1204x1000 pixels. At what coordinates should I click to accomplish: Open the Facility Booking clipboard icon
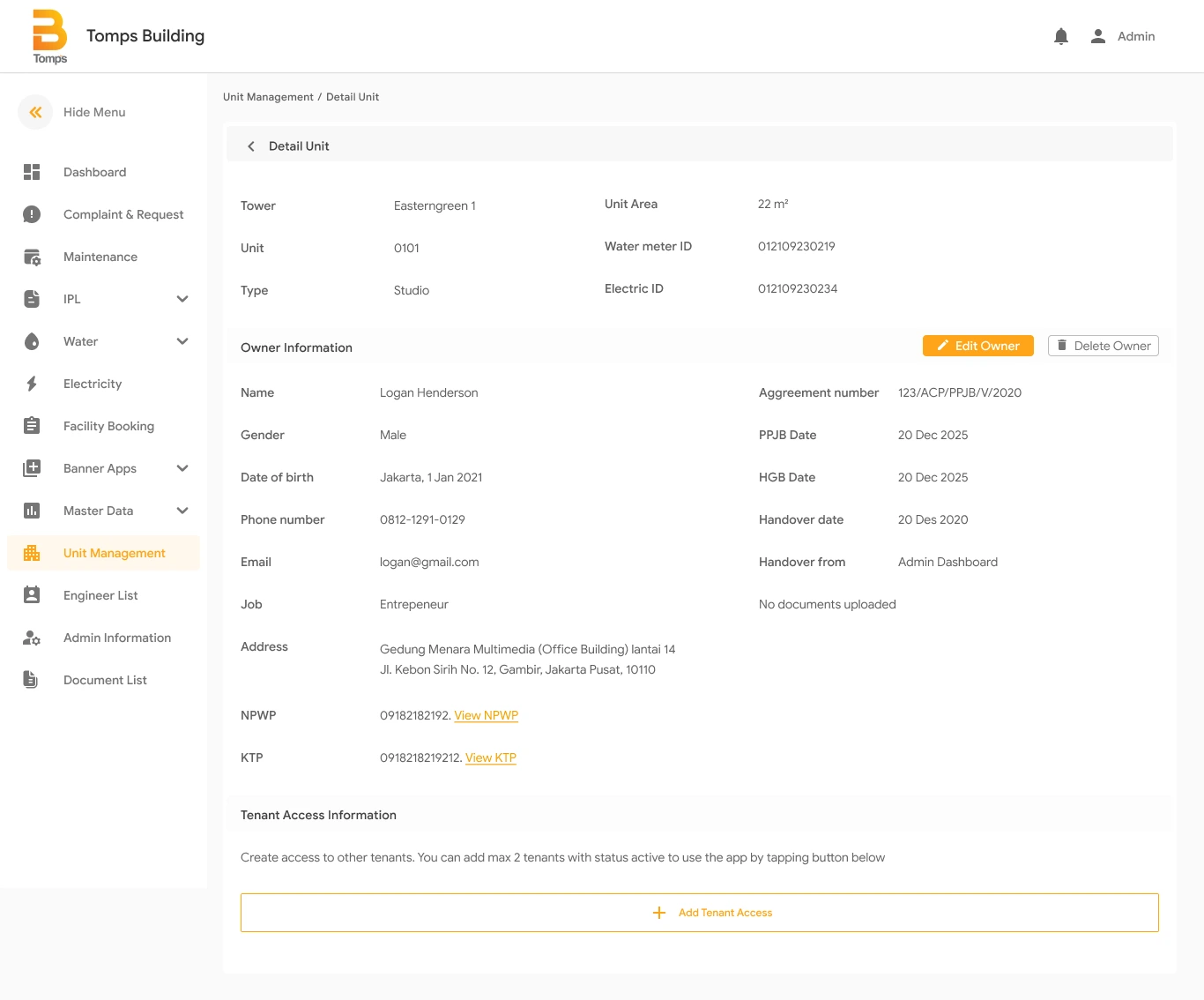pyautogui.click(x=32, y=425)
